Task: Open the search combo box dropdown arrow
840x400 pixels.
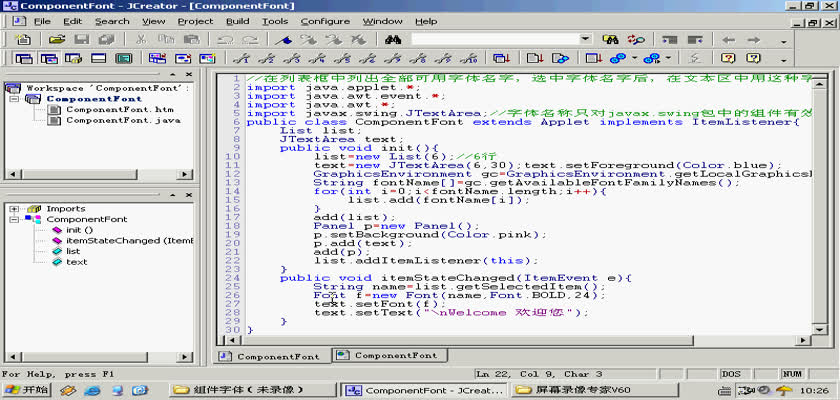Action: [585, 39]
